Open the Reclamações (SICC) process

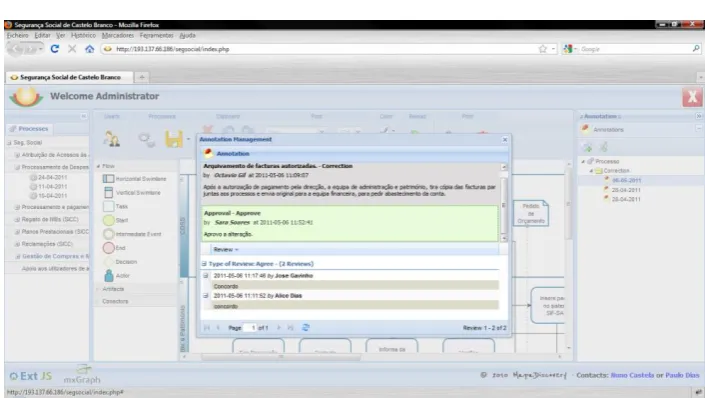click(x=43, y=244)
